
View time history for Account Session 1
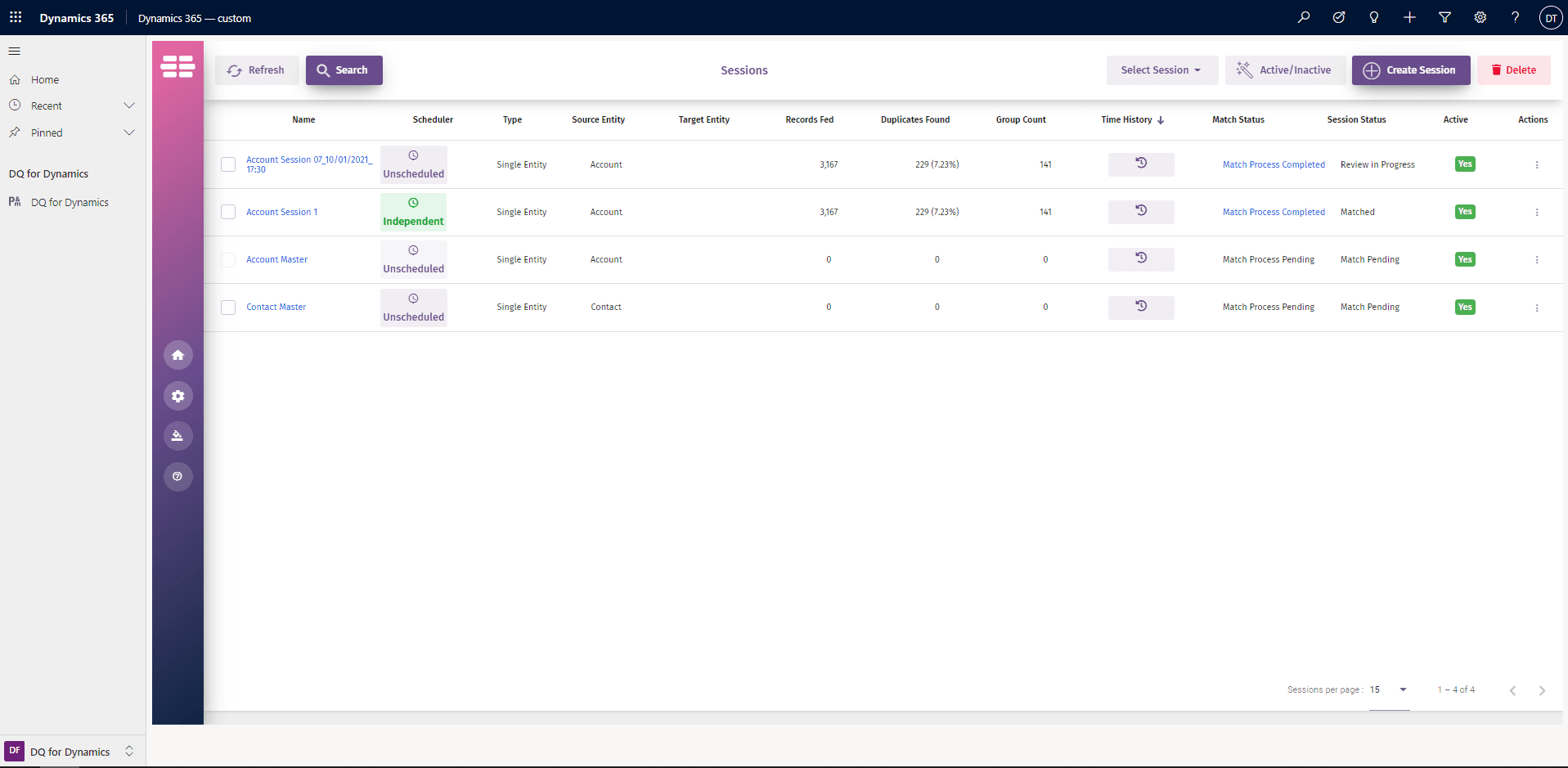(1140, 211)
